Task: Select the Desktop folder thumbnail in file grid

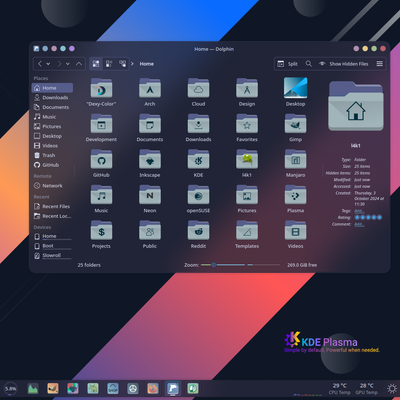Action: point(295,88)
